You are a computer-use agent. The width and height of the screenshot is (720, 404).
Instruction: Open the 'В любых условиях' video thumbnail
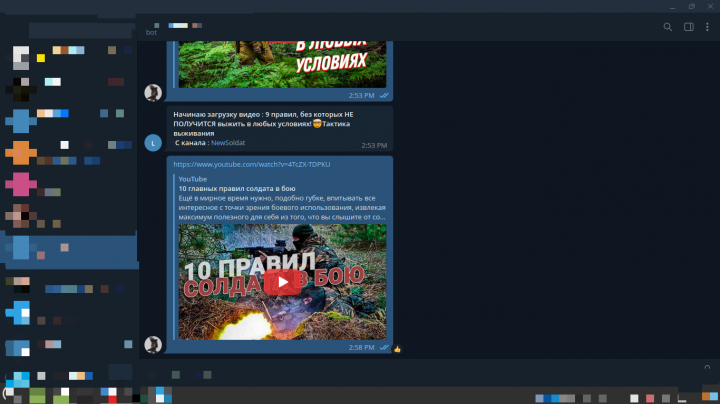[282, 64]
